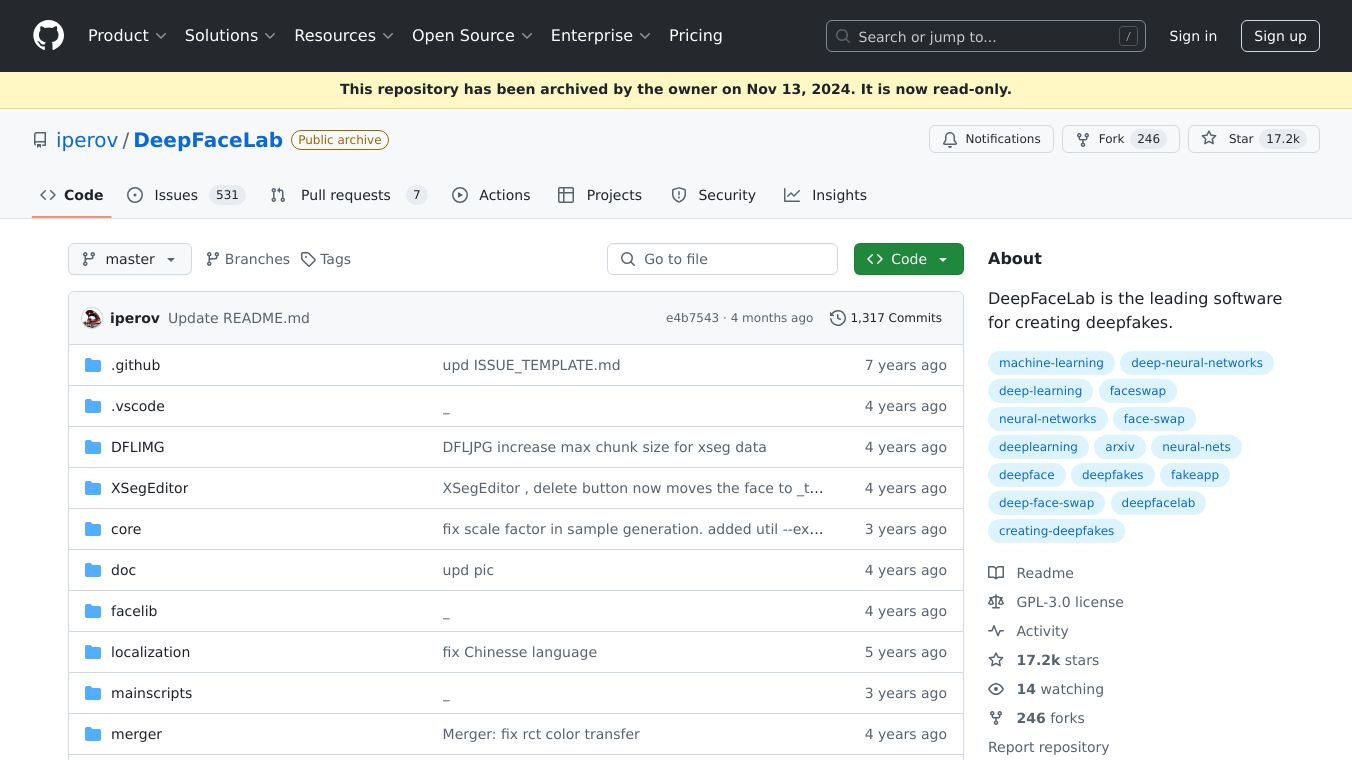Select the deepfakes topic tag
Viewport: 1352px width, 760px height.
(x=1112, y=475)
